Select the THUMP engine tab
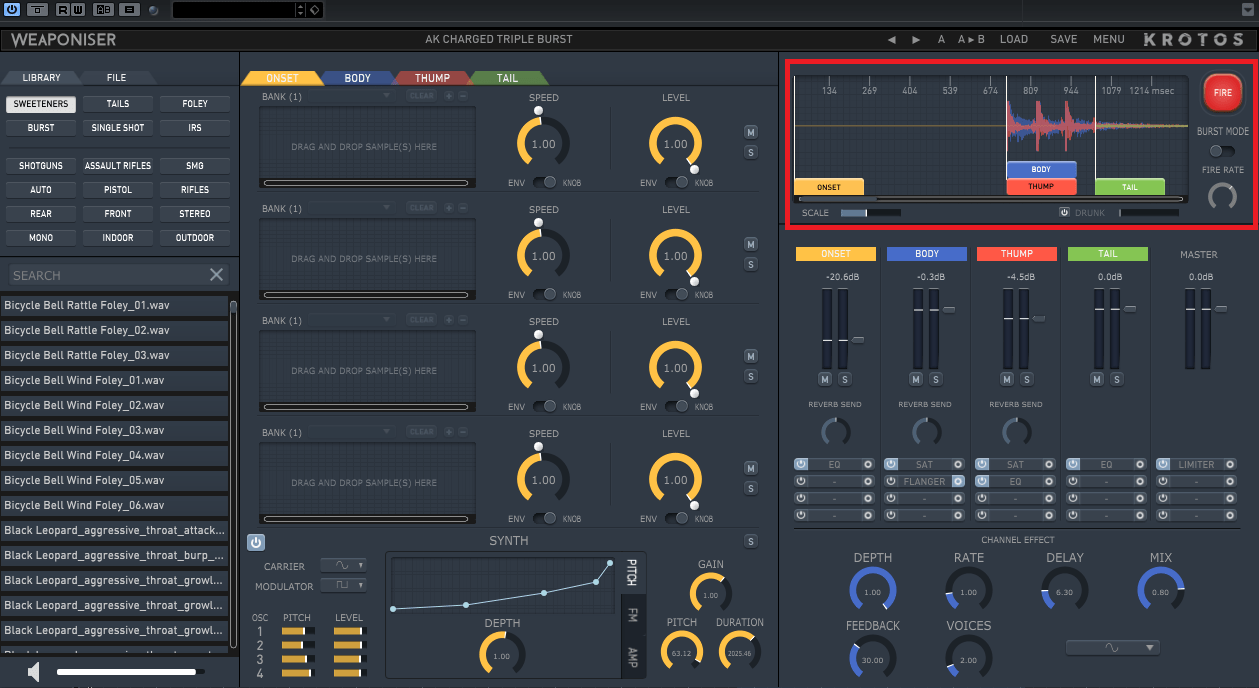 tap(432, 78)
